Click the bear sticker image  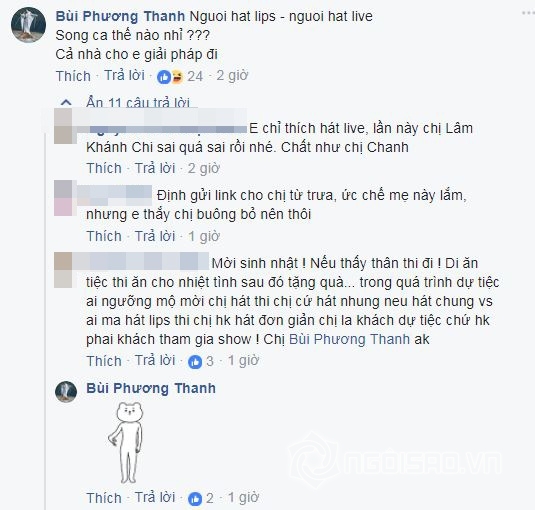point(126,442)
